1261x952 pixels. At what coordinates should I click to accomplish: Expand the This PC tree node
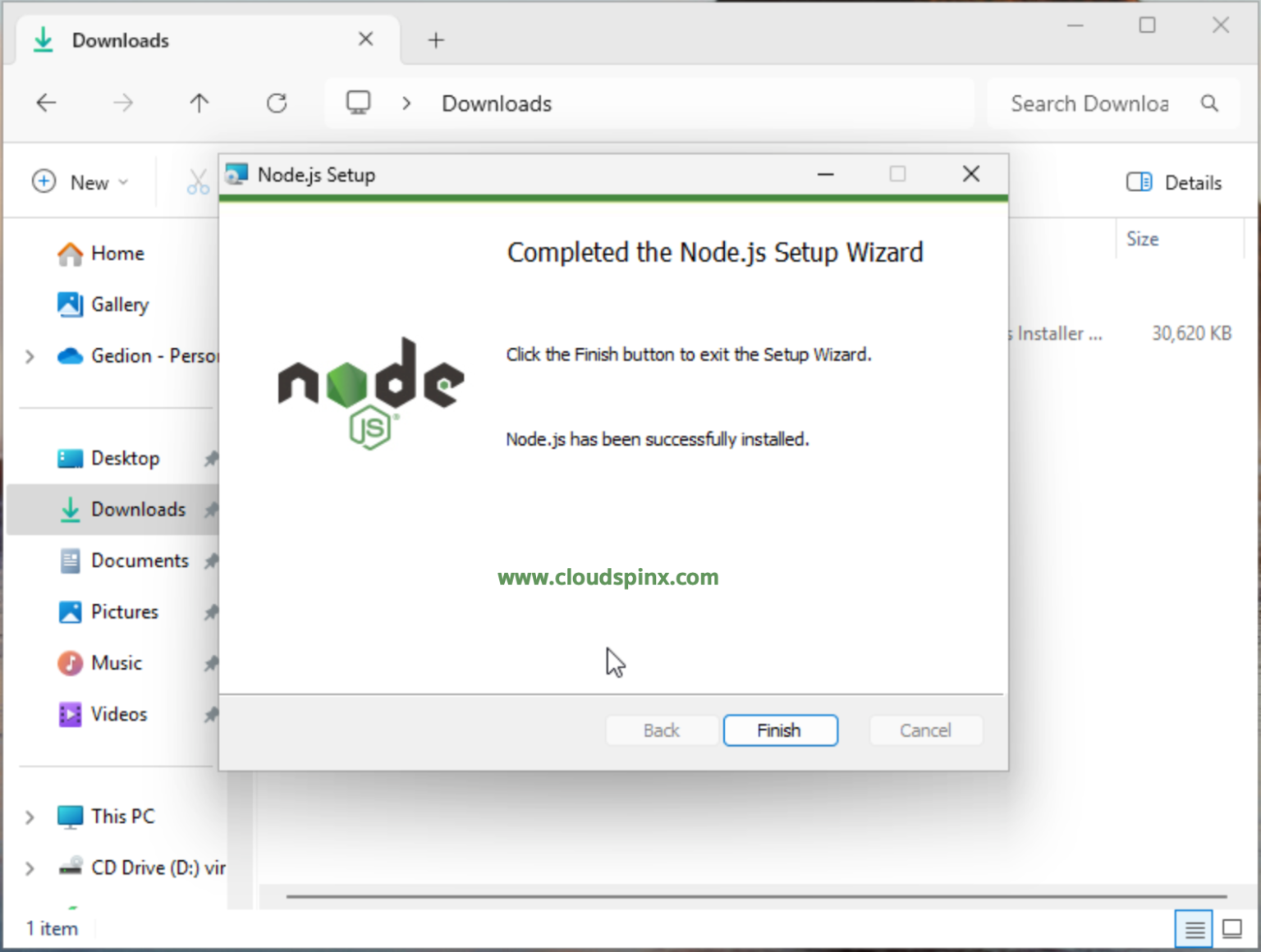[30, 817]
